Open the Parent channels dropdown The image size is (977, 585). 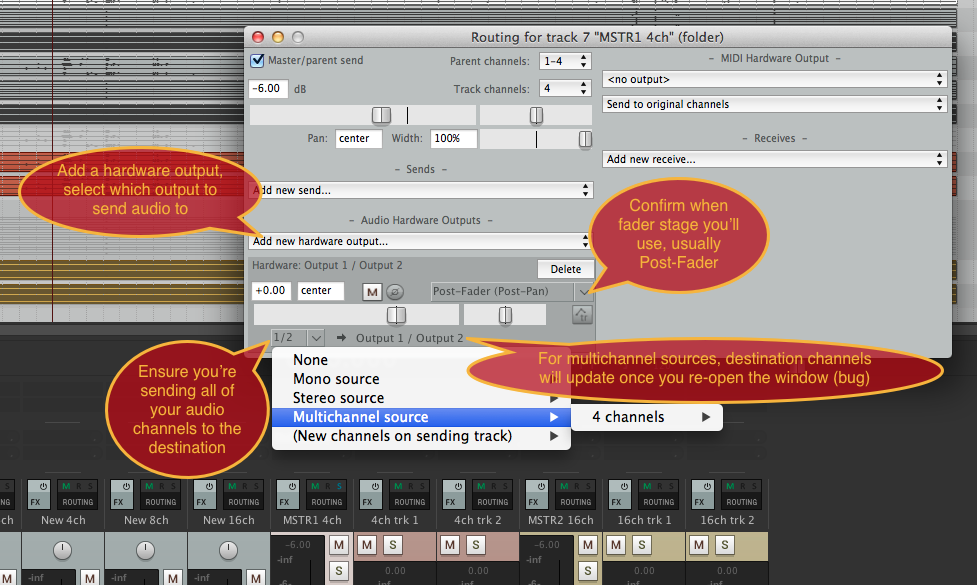[x=565, y=61]
